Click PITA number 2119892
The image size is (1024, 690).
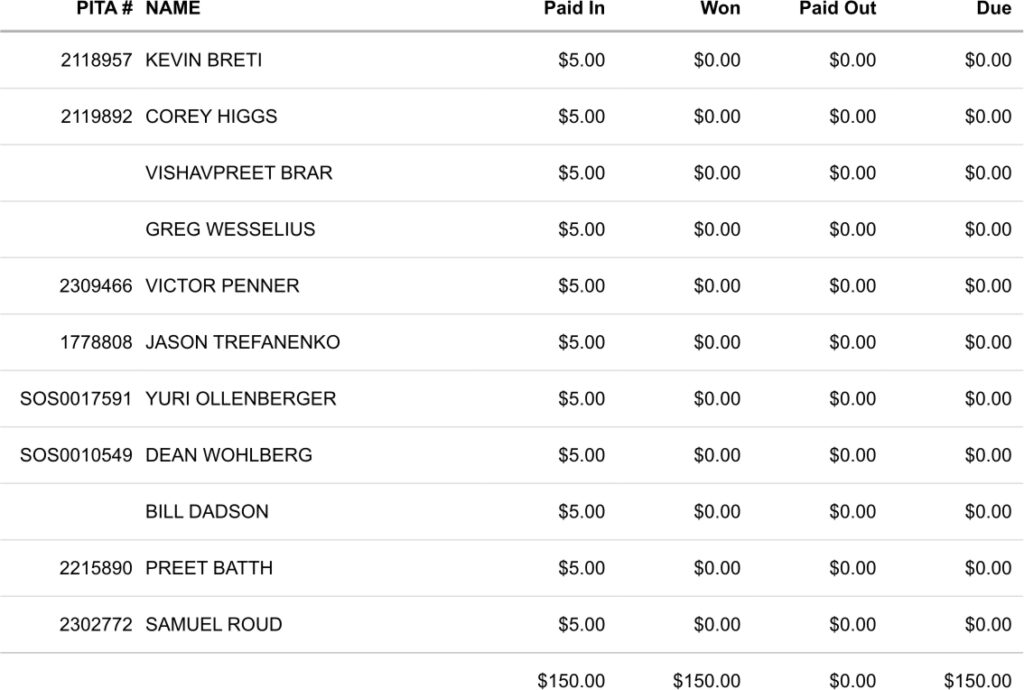pos(96,116)
